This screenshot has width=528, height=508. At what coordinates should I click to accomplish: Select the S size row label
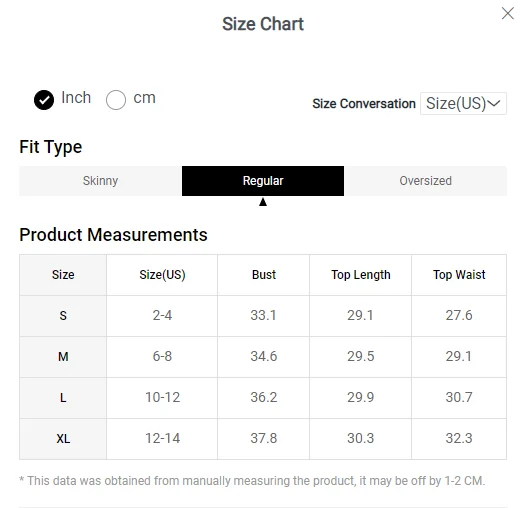tap(63, 316)
